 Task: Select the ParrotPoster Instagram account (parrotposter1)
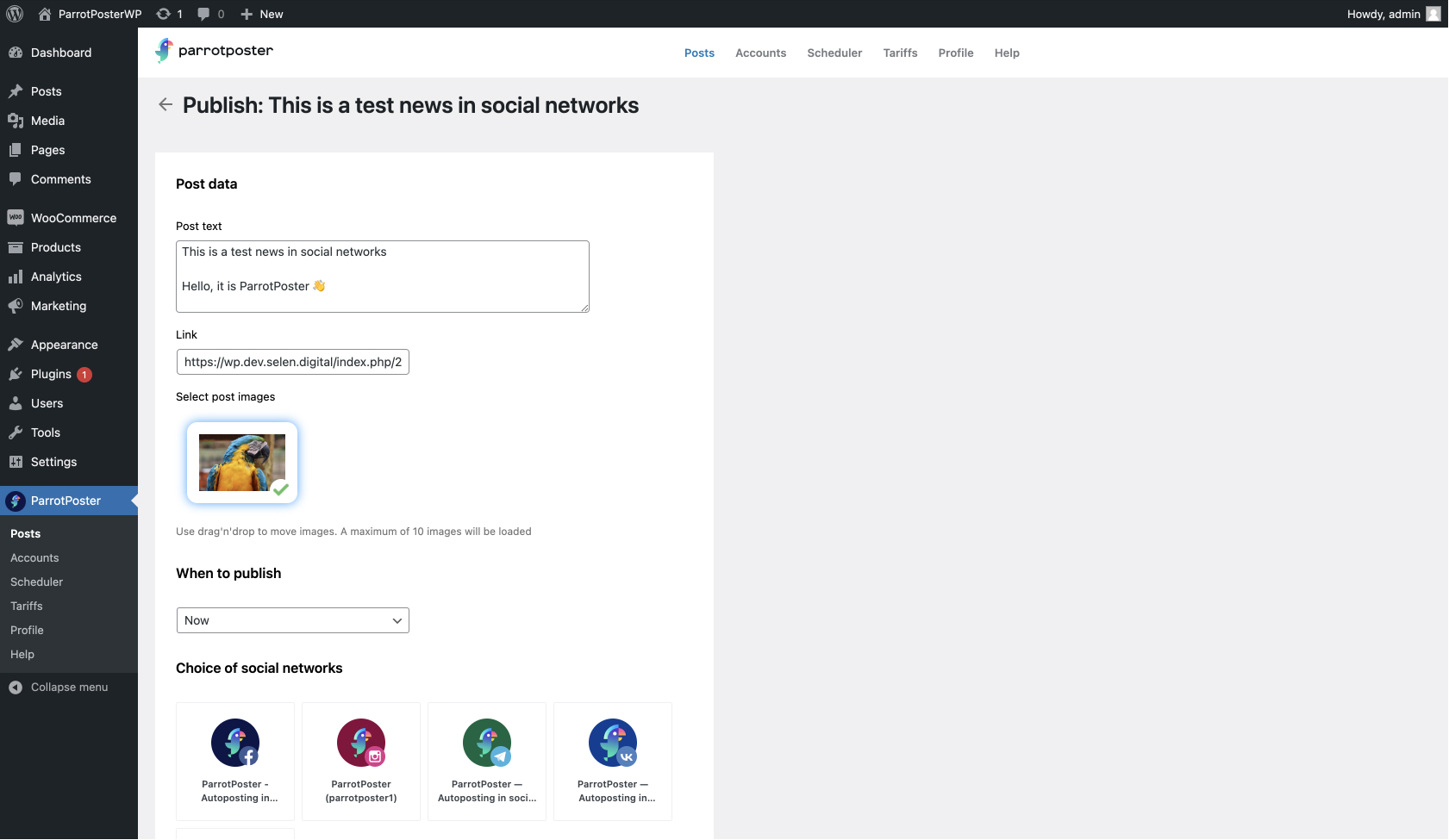click(361, 762)
